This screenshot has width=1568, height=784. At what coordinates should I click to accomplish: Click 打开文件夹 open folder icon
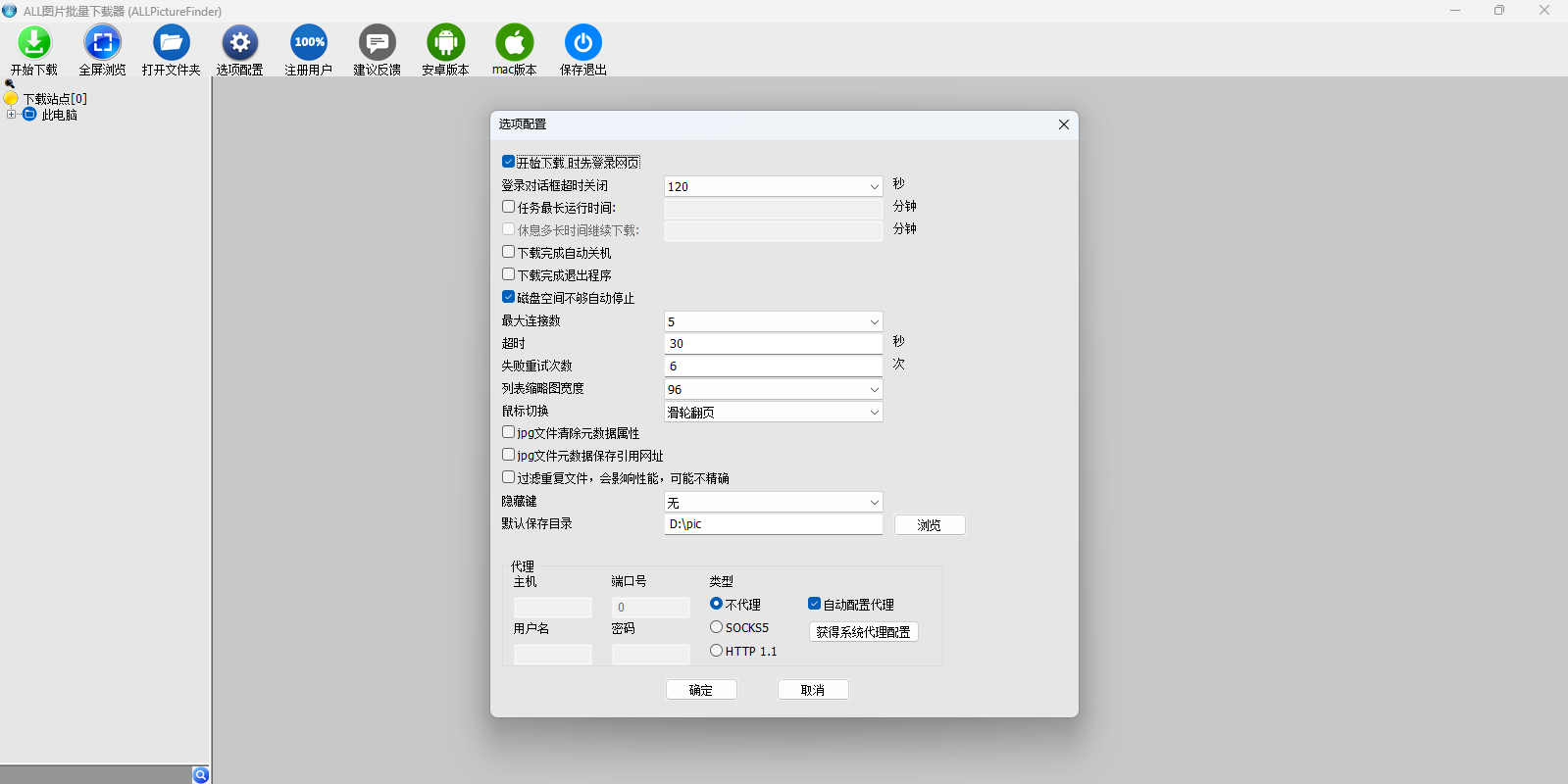(x=172, y=42)
